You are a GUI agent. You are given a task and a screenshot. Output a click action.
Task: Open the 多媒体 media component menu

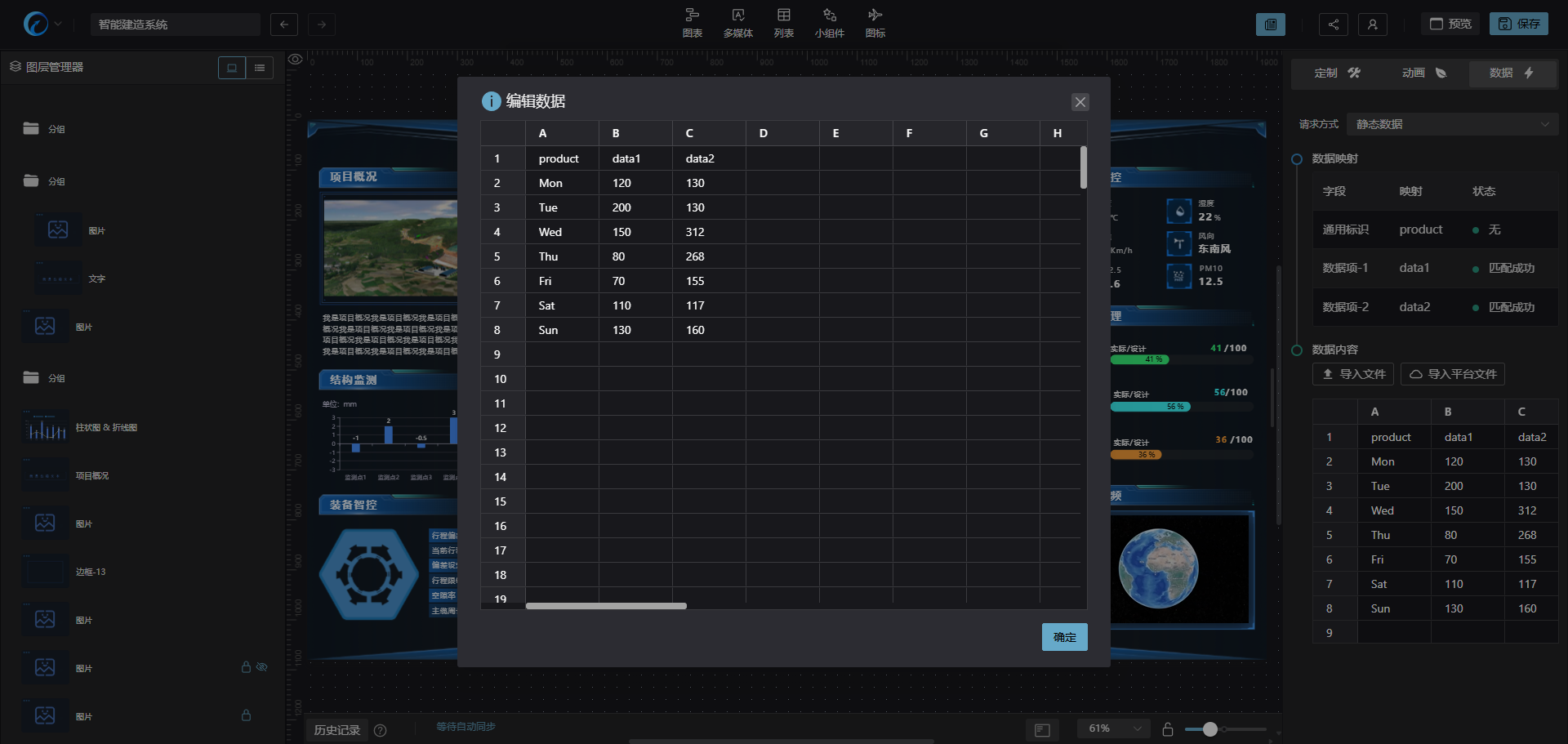tap(737, 23)
